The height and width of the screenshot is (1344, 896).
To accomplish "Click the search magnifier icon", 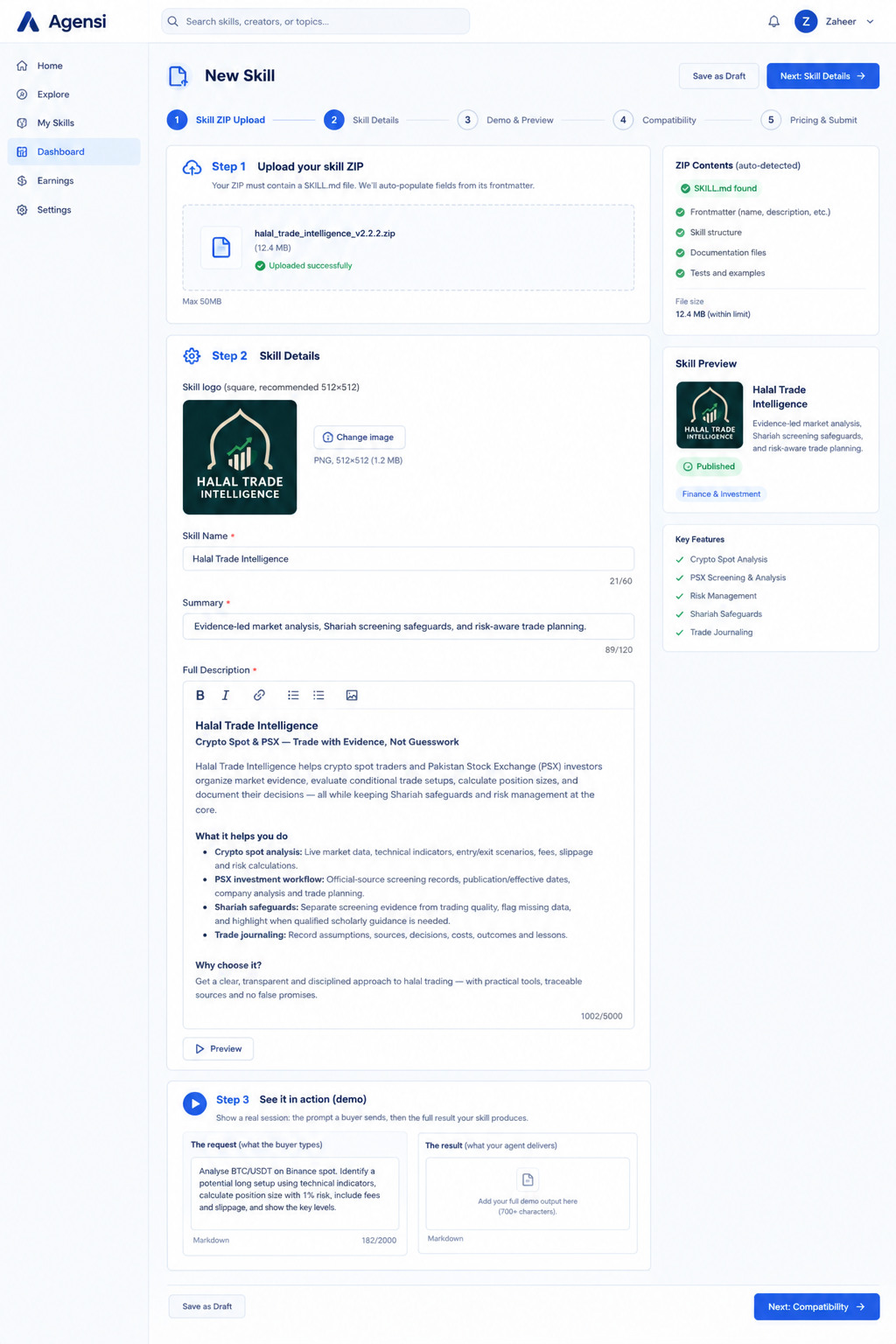I will 173,21.
